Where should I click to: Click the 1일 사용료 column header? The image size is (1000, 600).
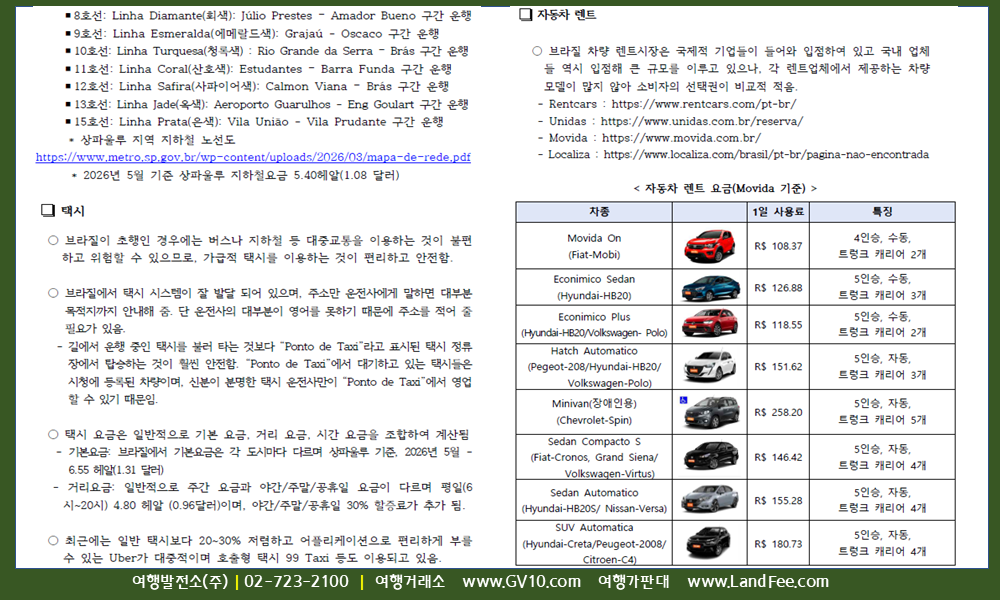[x=778, y=212]
